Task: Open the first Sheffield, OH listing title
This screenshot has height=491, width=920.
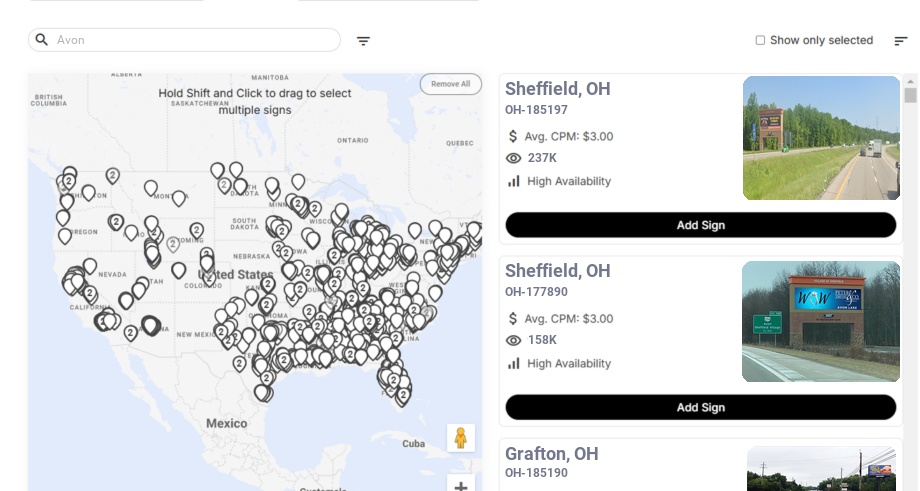Action: (557, 89)
